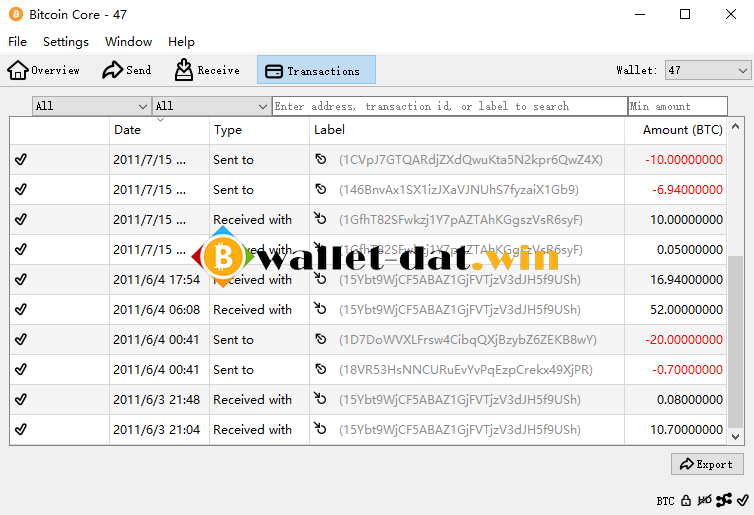Click sent icon beside address 1D7DoWVXLFrsw4...

click(x=321, y=339)
